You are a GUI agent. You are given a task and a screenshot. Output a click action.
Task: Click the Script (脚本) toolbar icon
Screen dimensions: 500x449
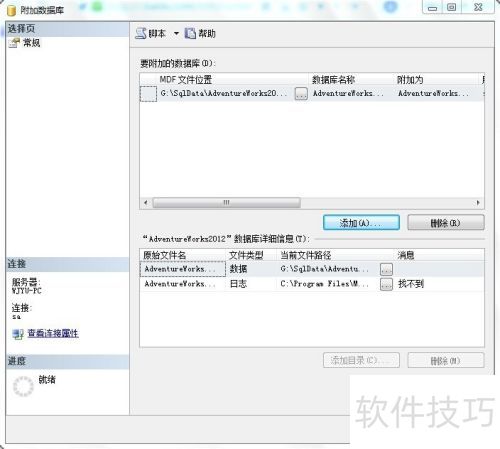(141, 33)
